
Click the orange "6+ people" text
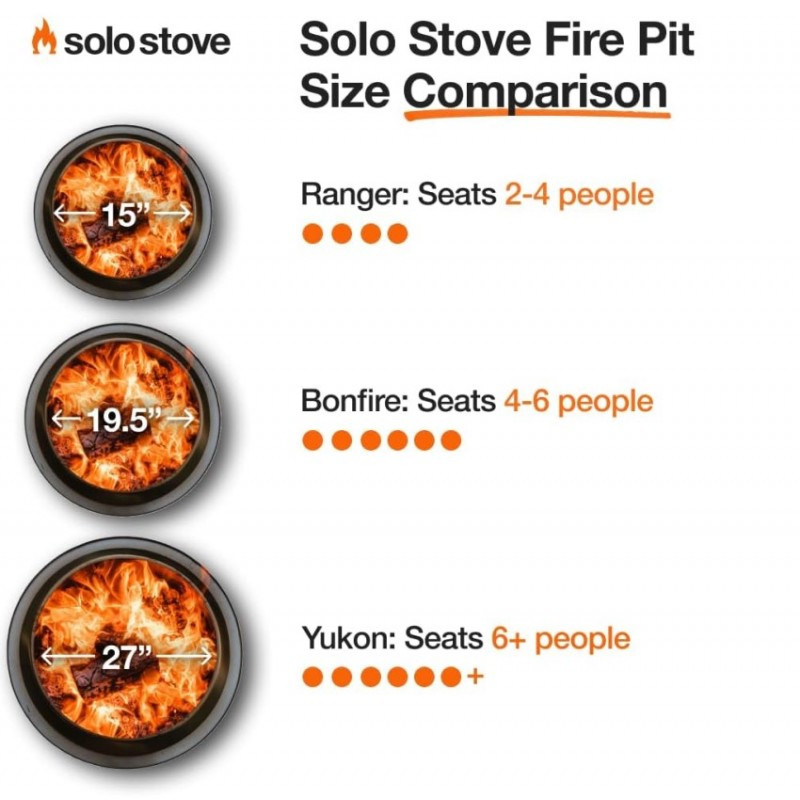click(x=561, y=638)
